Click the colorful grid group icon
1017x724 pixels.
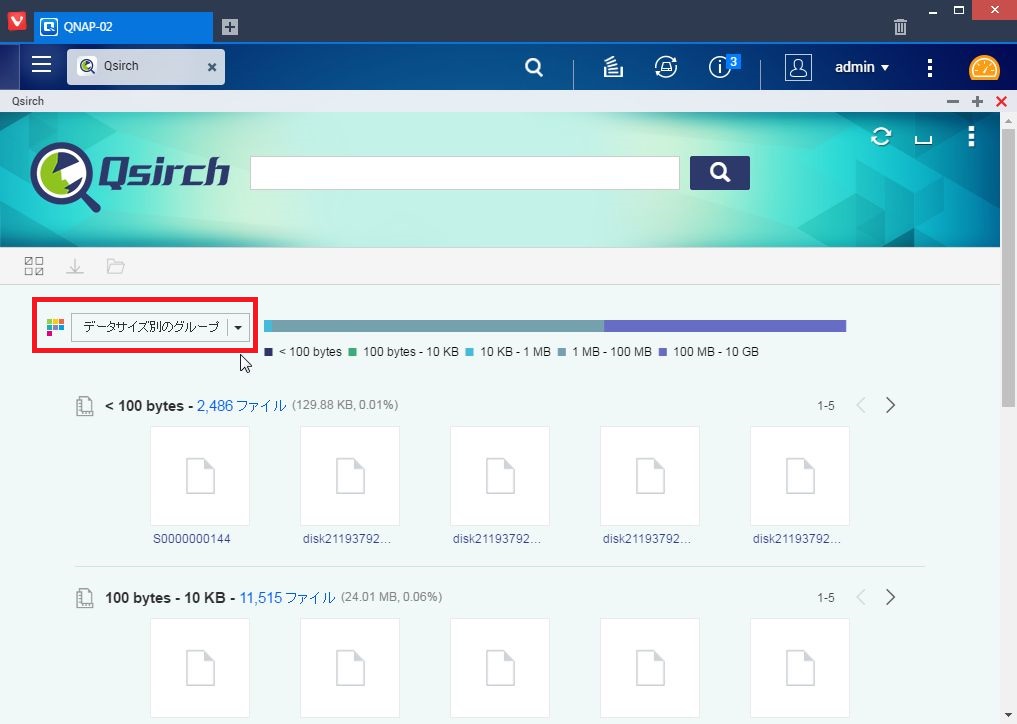(x=55, y=327)
